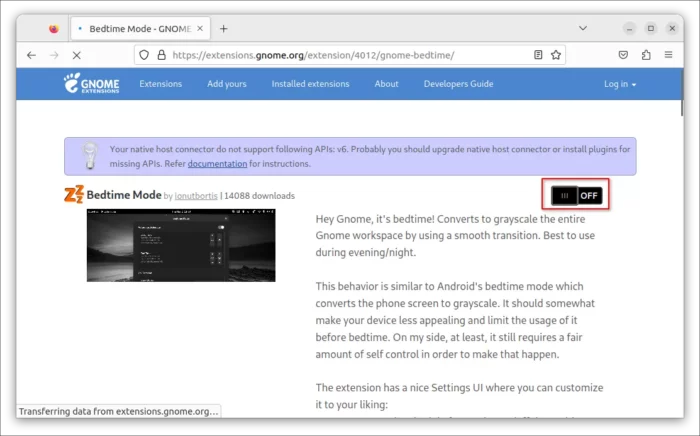Image resolution: width=700 pixels, height=436 pixels.
Task: Open the Developers Guide nav item
Action: point(458,84)
